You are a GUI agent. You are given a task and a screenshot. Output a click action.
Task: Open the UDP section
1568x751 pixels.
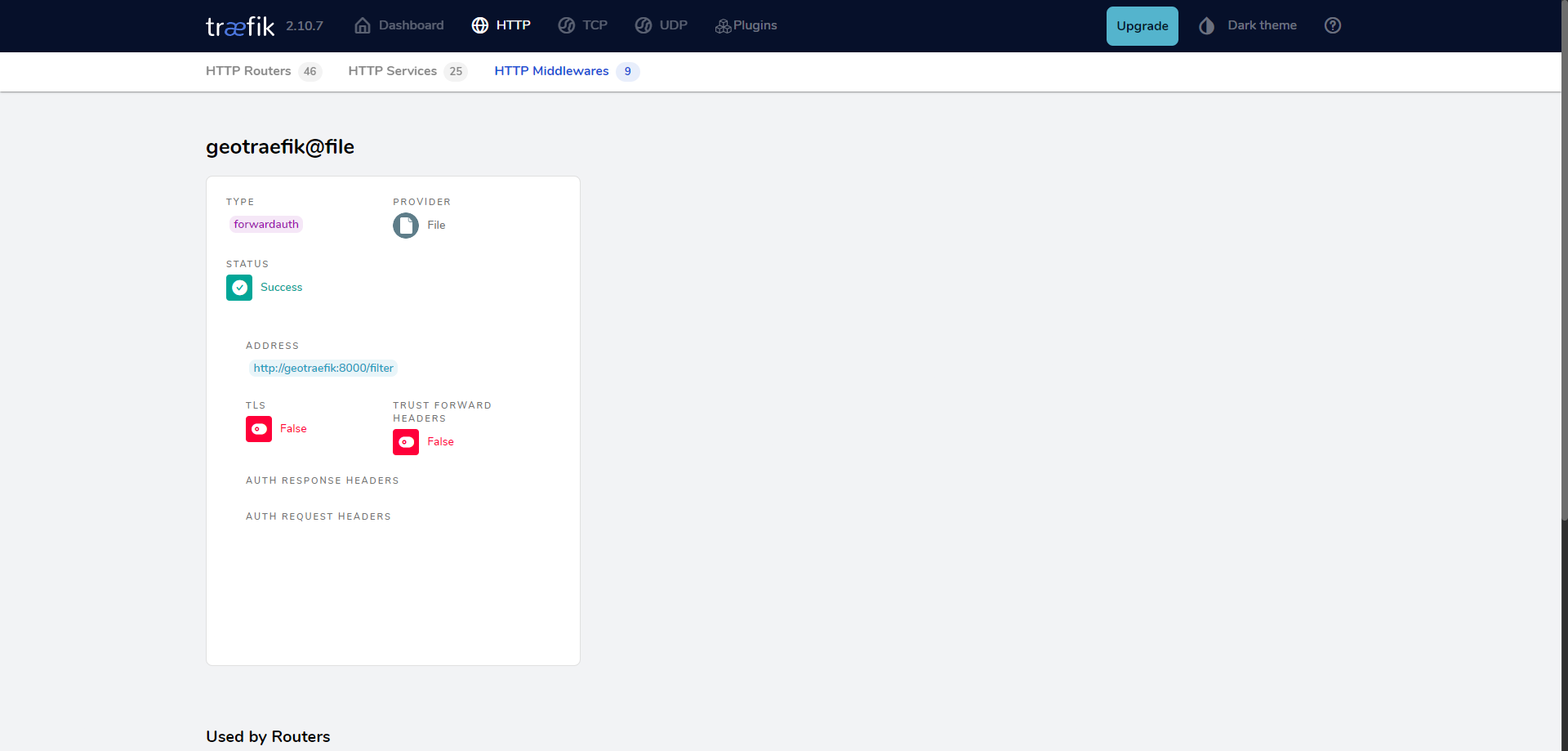pos(661,25)
